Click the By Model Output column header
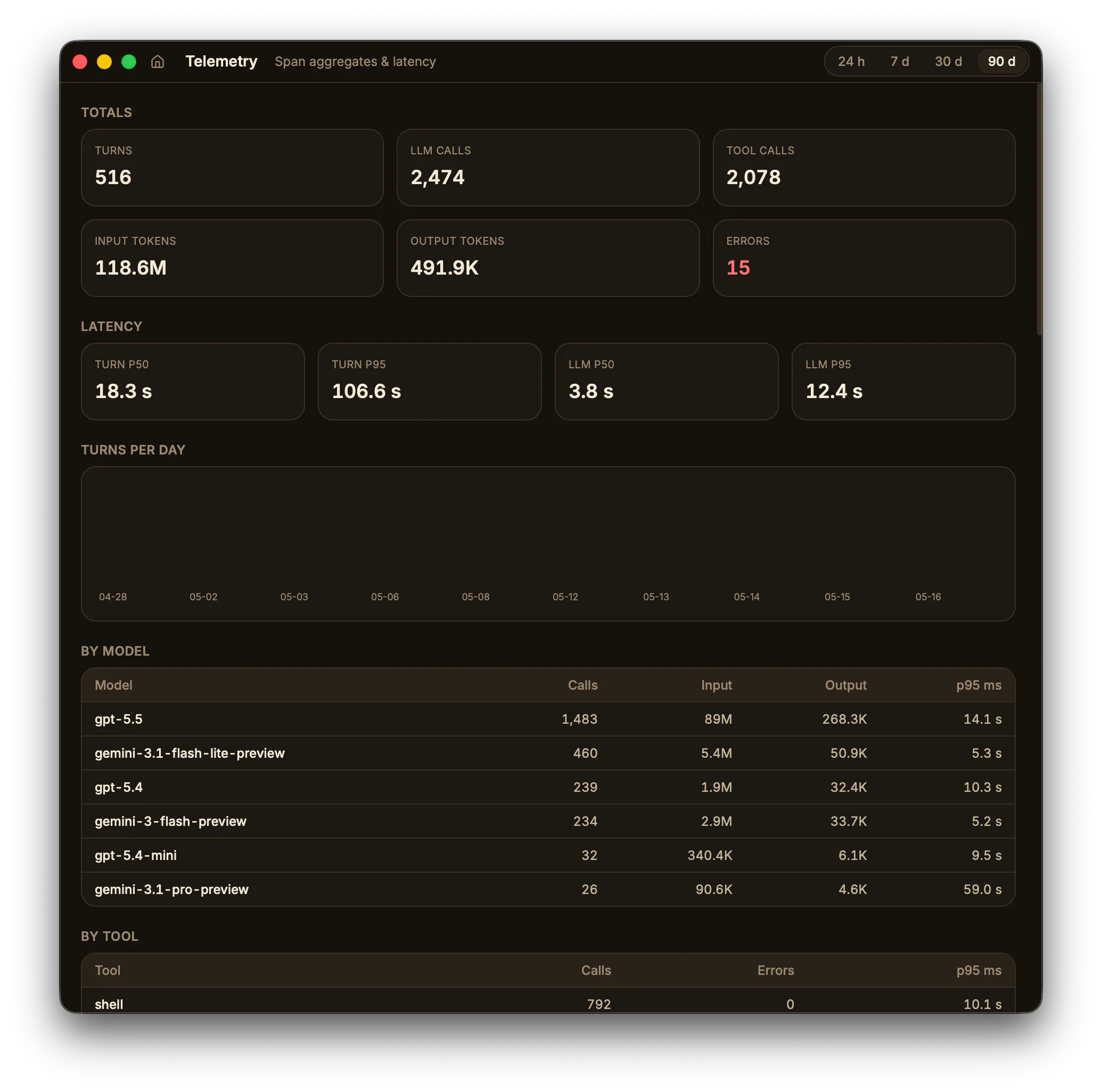The height and width of the screenshot is (1092, 1102). pyautogui.click(x=845, y=685)
